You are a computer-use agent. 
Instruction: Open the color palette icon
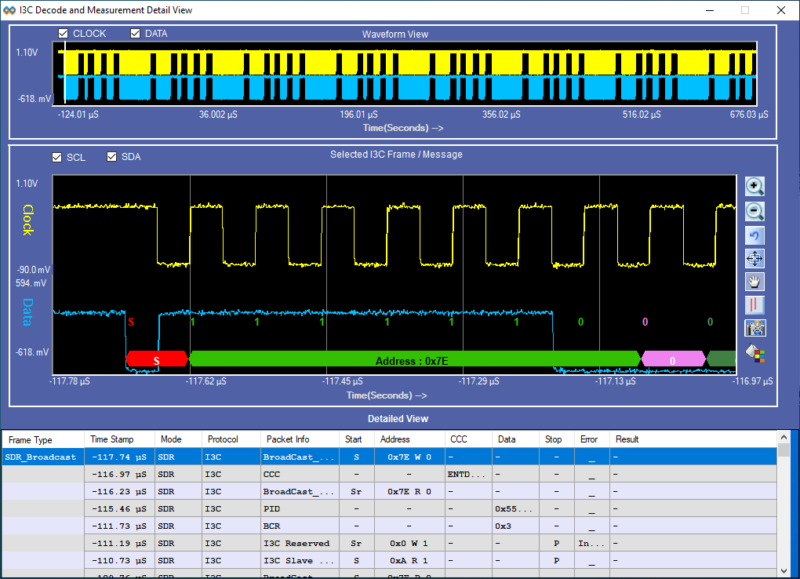754,350
